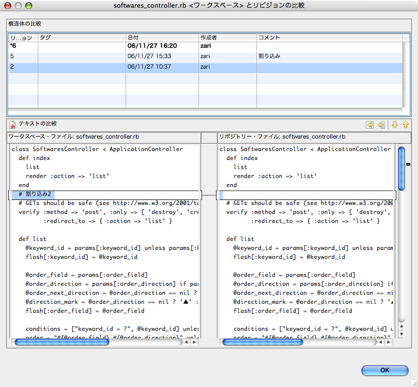Select revision *6 row
The image size is (418, 387).
(205, 46)
